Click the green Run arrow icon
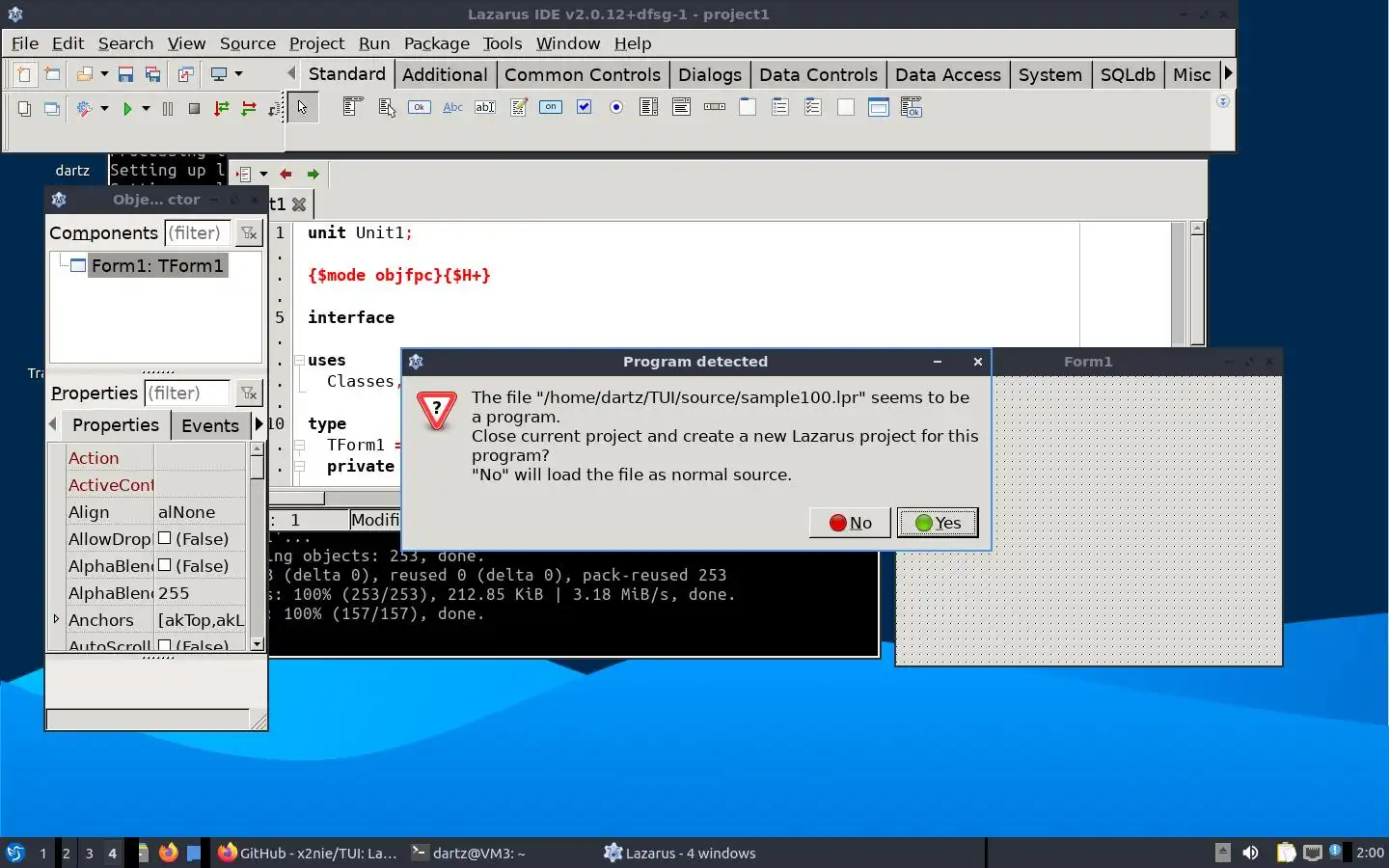The height and width of the screenshot is (868, 1389). pyautogui.click(x=126, y=109)
